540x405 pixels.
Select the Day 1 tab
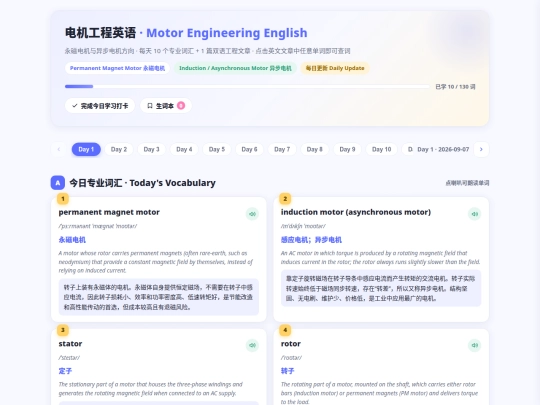(x=86, y=149)
